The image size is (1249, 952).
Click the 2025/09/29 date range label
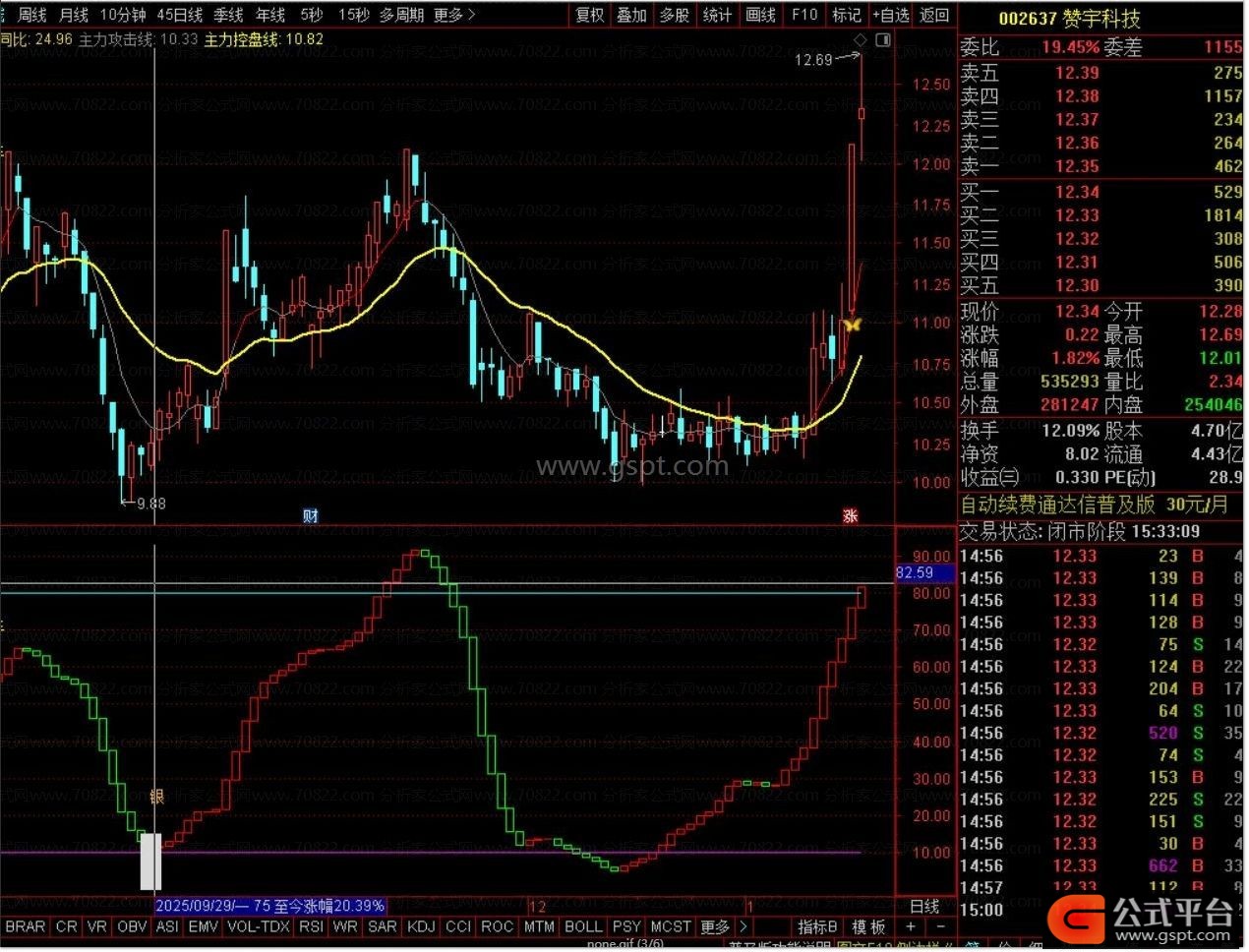tap(270, 906)
